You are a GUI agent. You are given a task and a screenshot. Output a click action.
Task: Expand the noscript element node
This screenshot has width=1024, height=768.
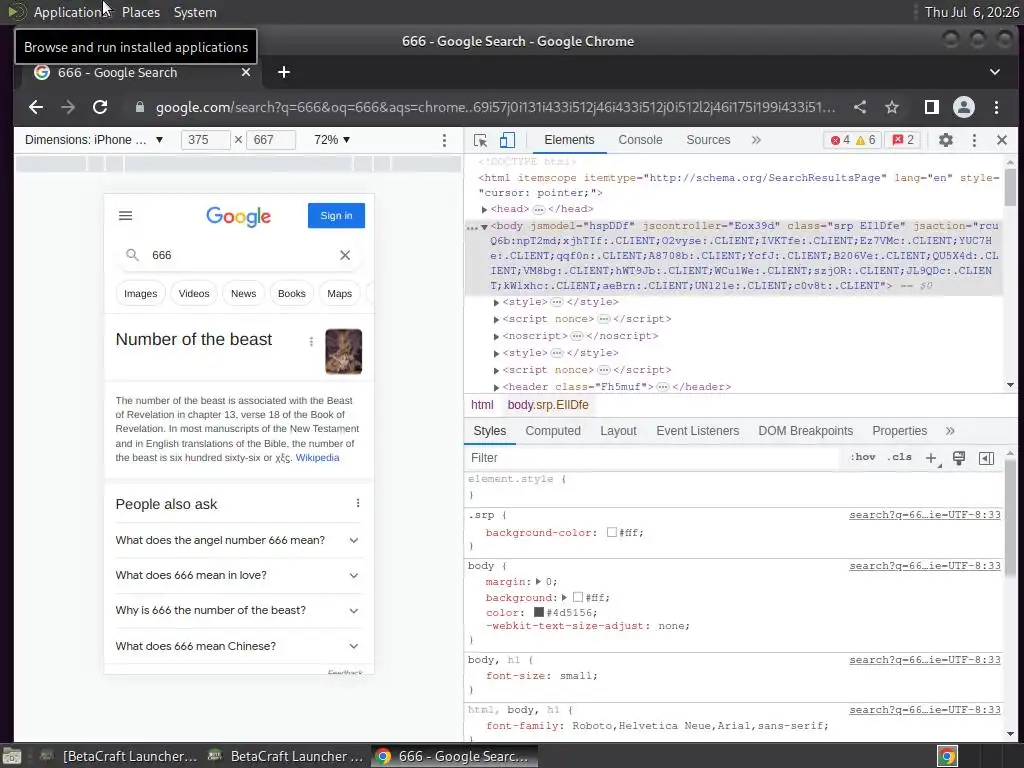pyautogui.click(x=496, y=337)
